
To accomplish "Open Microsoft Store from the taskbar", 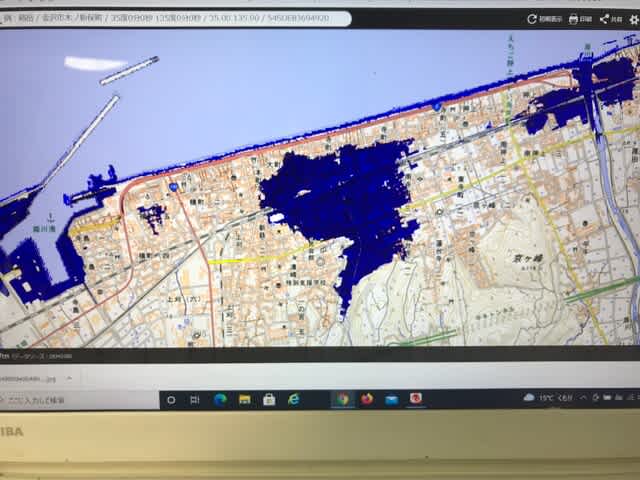I will (269, 400).
